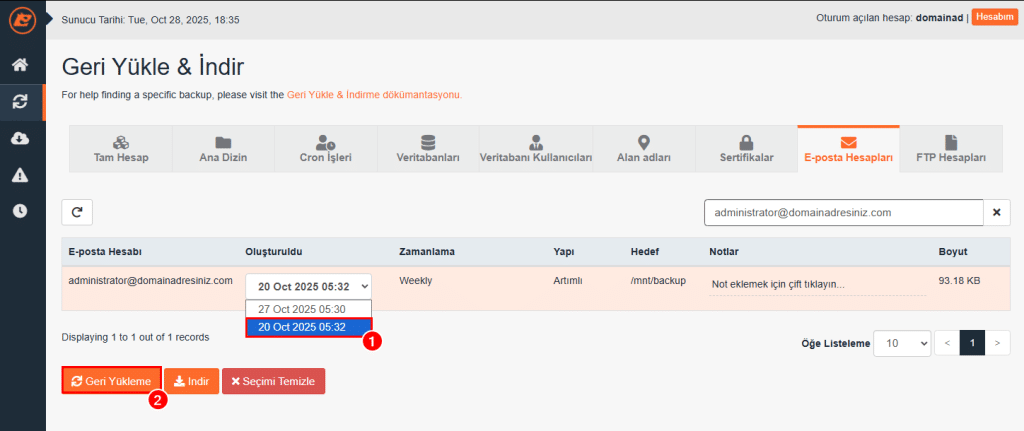
Task: Switch to the FTP Hesapları tab
Action: (951, 149)
